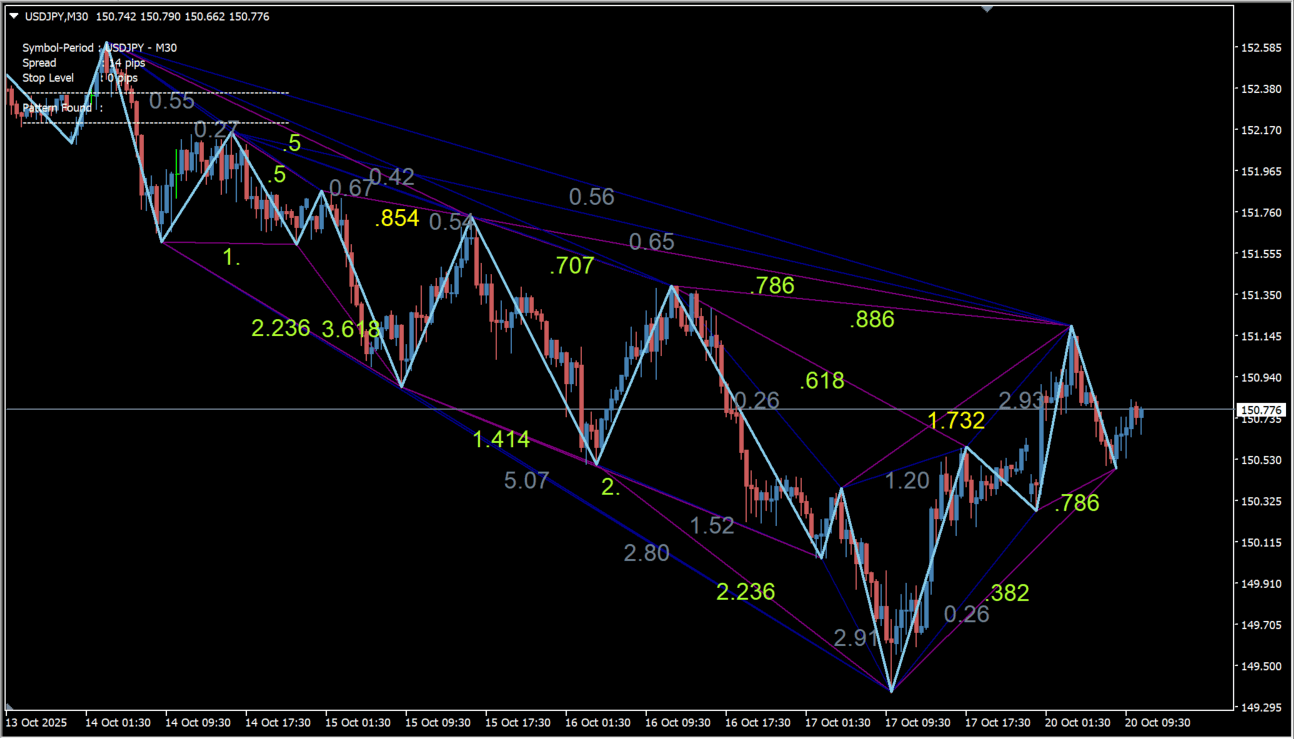Click the current price label 150.776
Viewport: 1294px width, 739px height.
pyautogui.click(x=1261, y=410)
